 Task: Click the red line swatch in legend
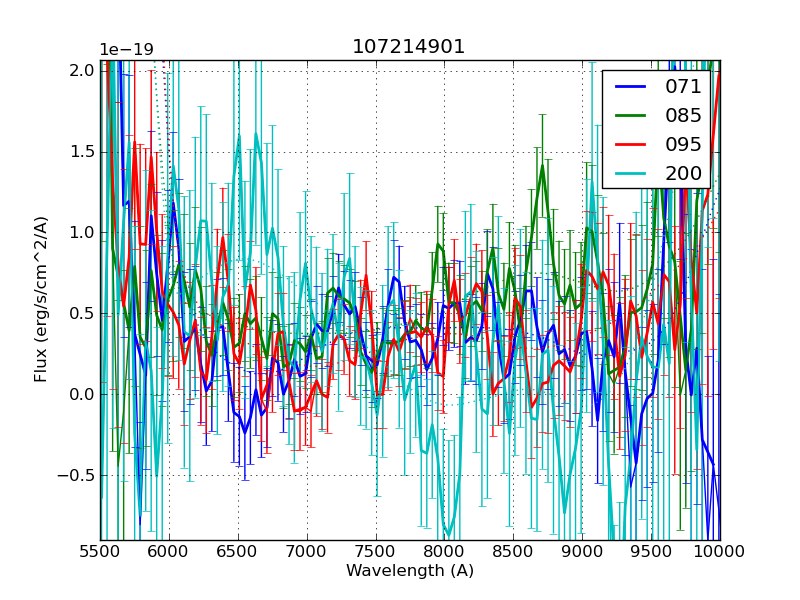pyautogui.click(x=630, y=143)
